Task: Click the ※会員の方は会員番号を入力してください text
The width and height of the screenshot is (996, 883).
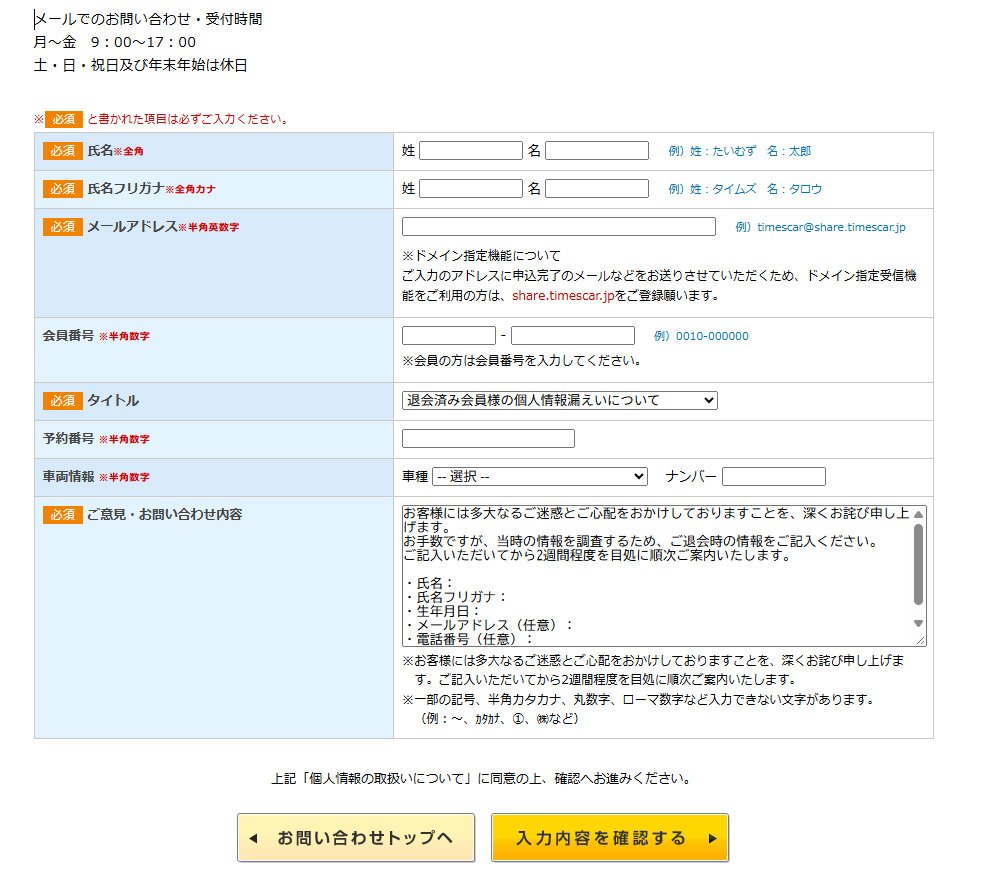Action: 522,361
